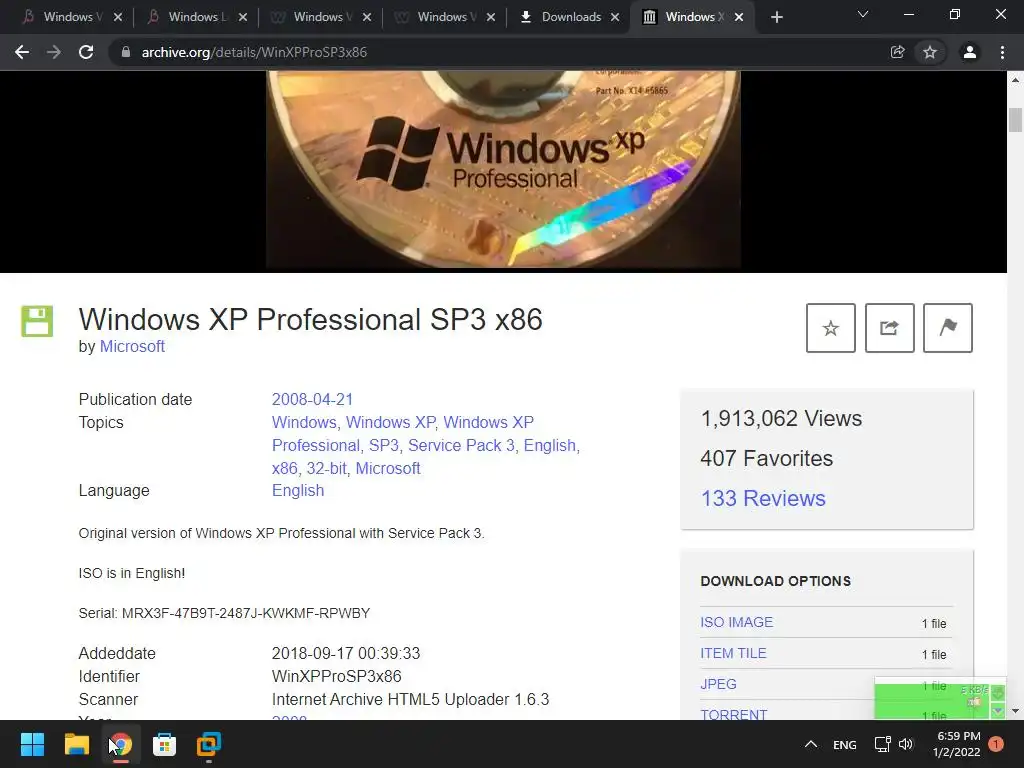
Task: Click the forward navigation arrow
Action: (54, 52)
